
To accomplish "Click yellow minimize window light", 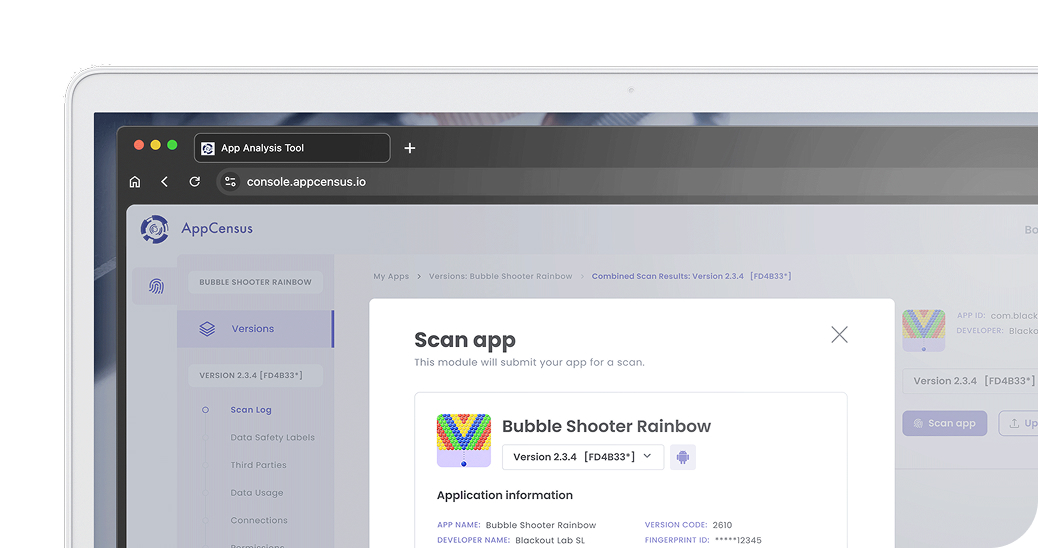I will tap(156, 145).
